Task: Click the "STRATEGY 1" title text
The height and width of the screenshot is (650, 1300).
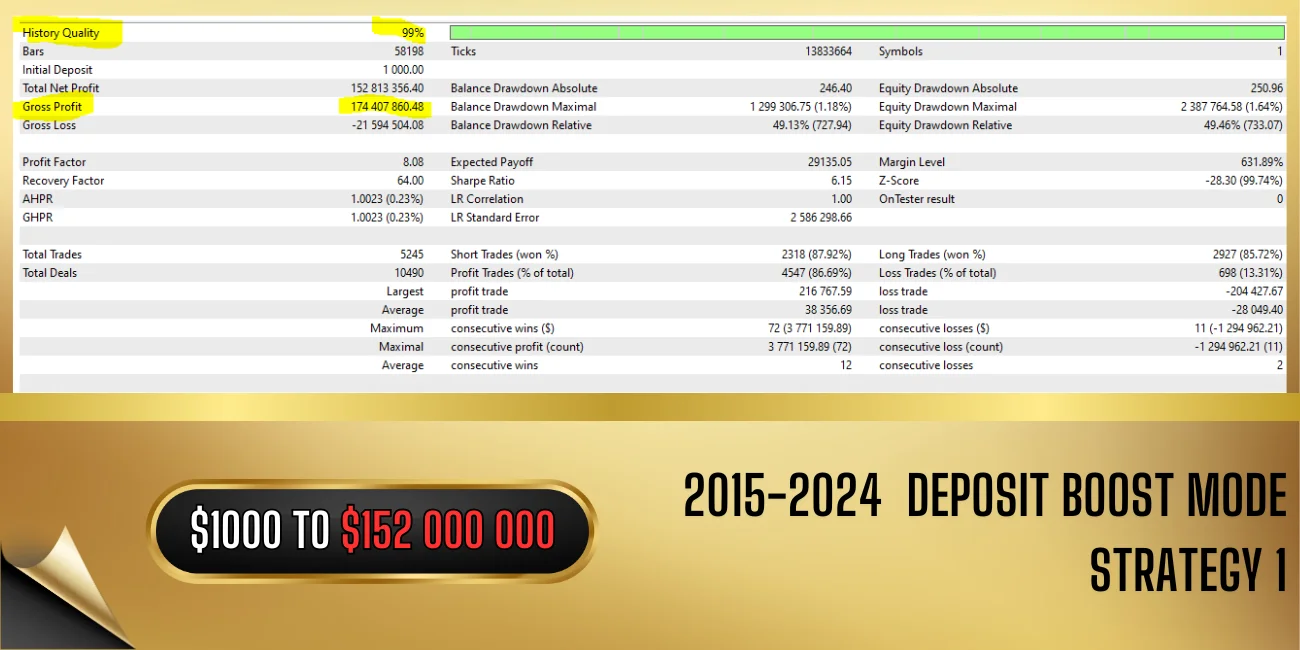Action: [1187, 571]
